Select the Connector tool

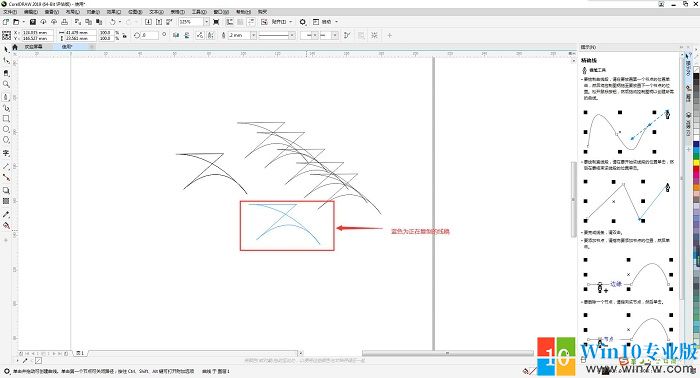coord(6,178)
